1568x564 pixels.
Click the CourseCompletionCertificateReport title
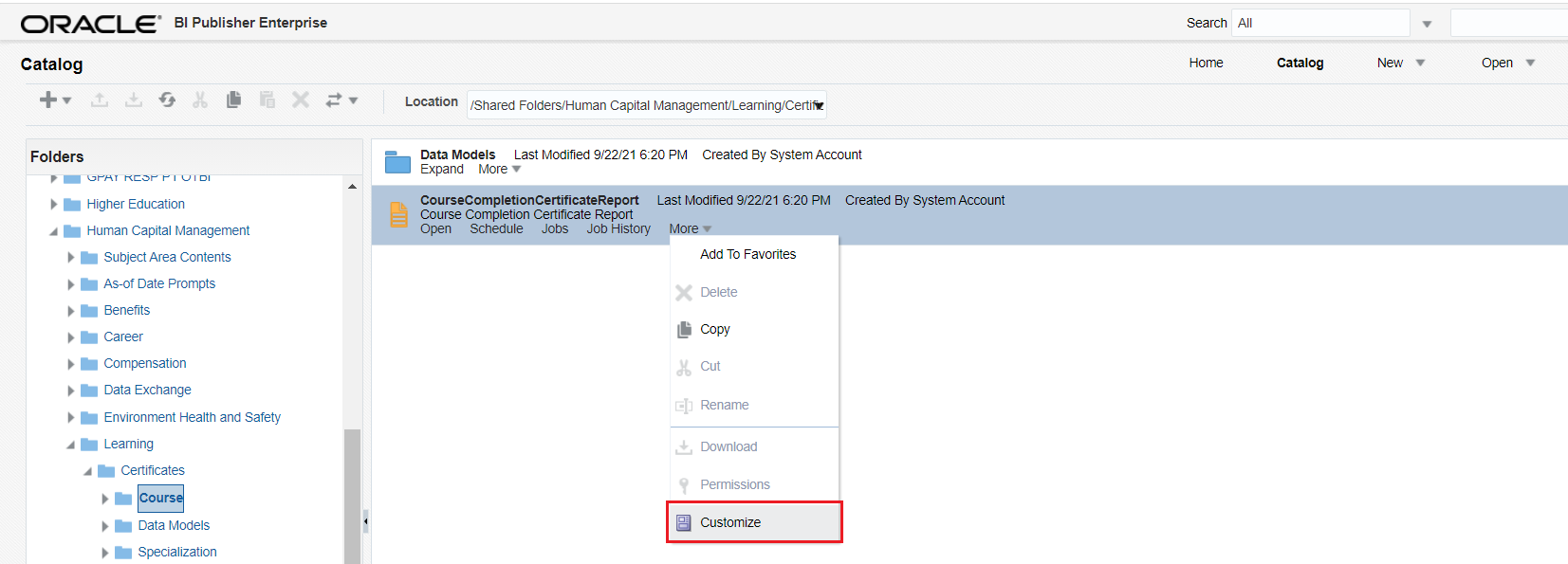click(x=529, y=200)
